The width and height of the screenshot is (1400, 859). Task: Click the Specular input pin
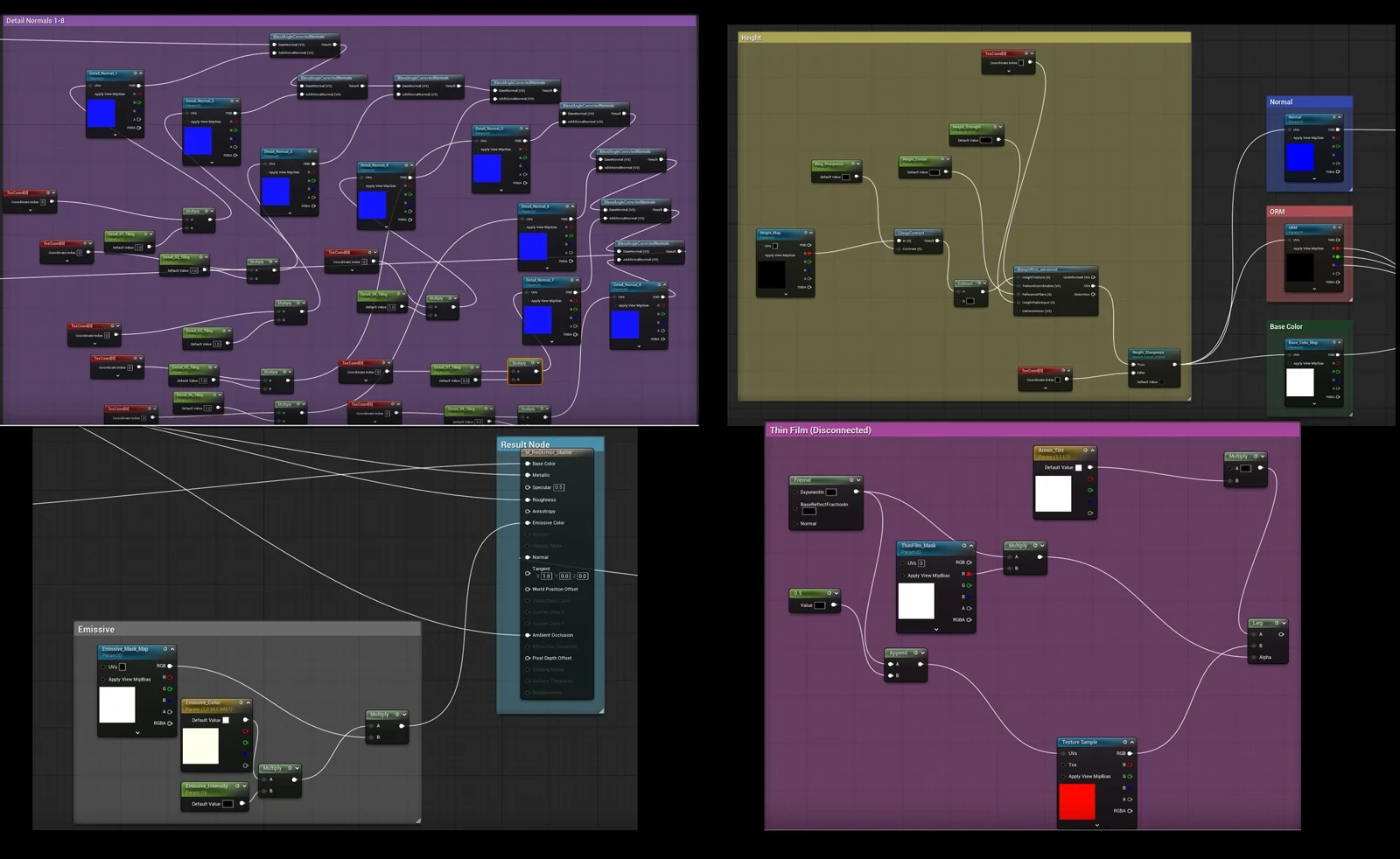click(528, 487)
